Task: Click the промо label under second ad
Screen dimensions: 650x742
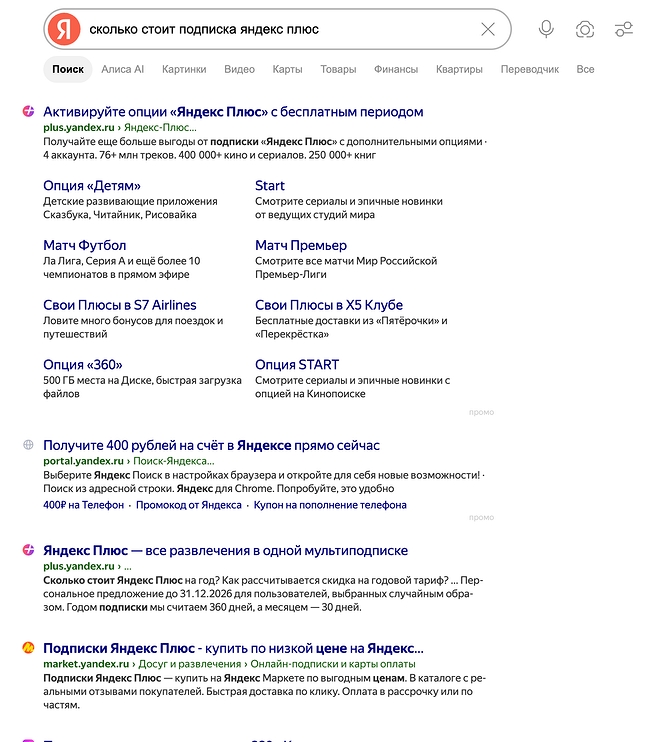Action: click(481, 517)
